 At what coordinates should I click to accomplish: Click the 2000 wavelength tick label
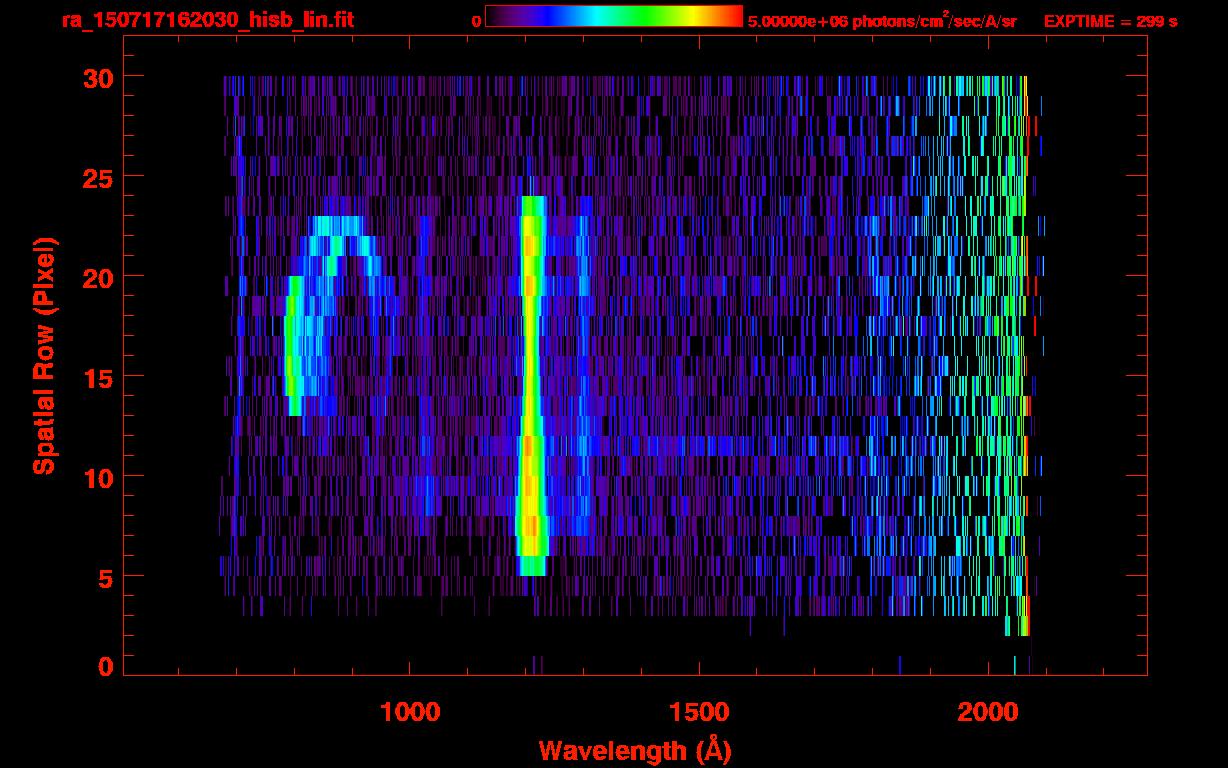pos(987,712)
